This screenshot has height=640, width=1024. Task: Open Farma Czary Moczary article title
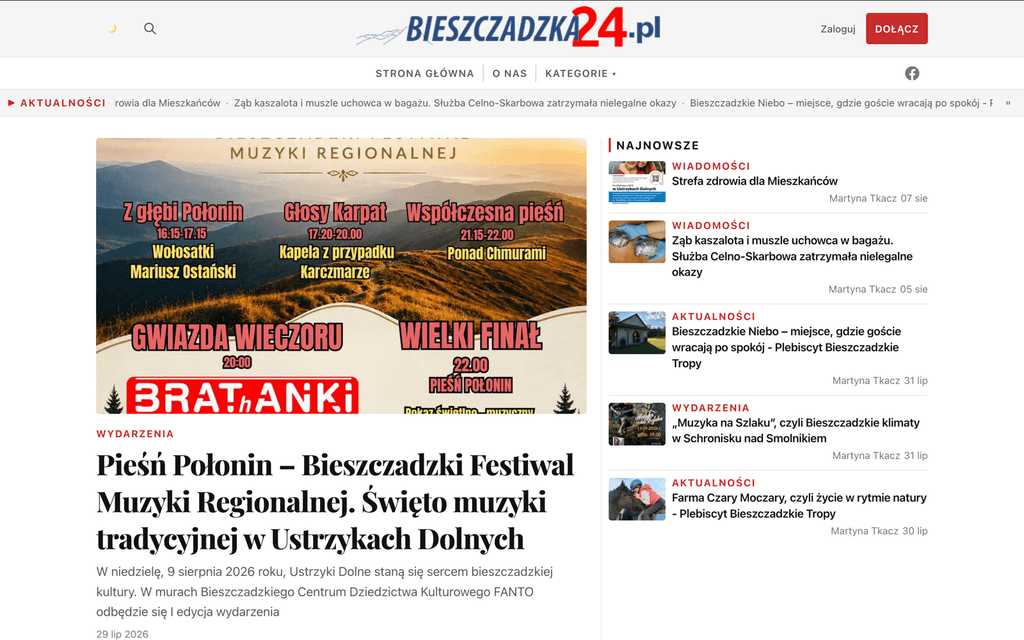click(799, 505)
